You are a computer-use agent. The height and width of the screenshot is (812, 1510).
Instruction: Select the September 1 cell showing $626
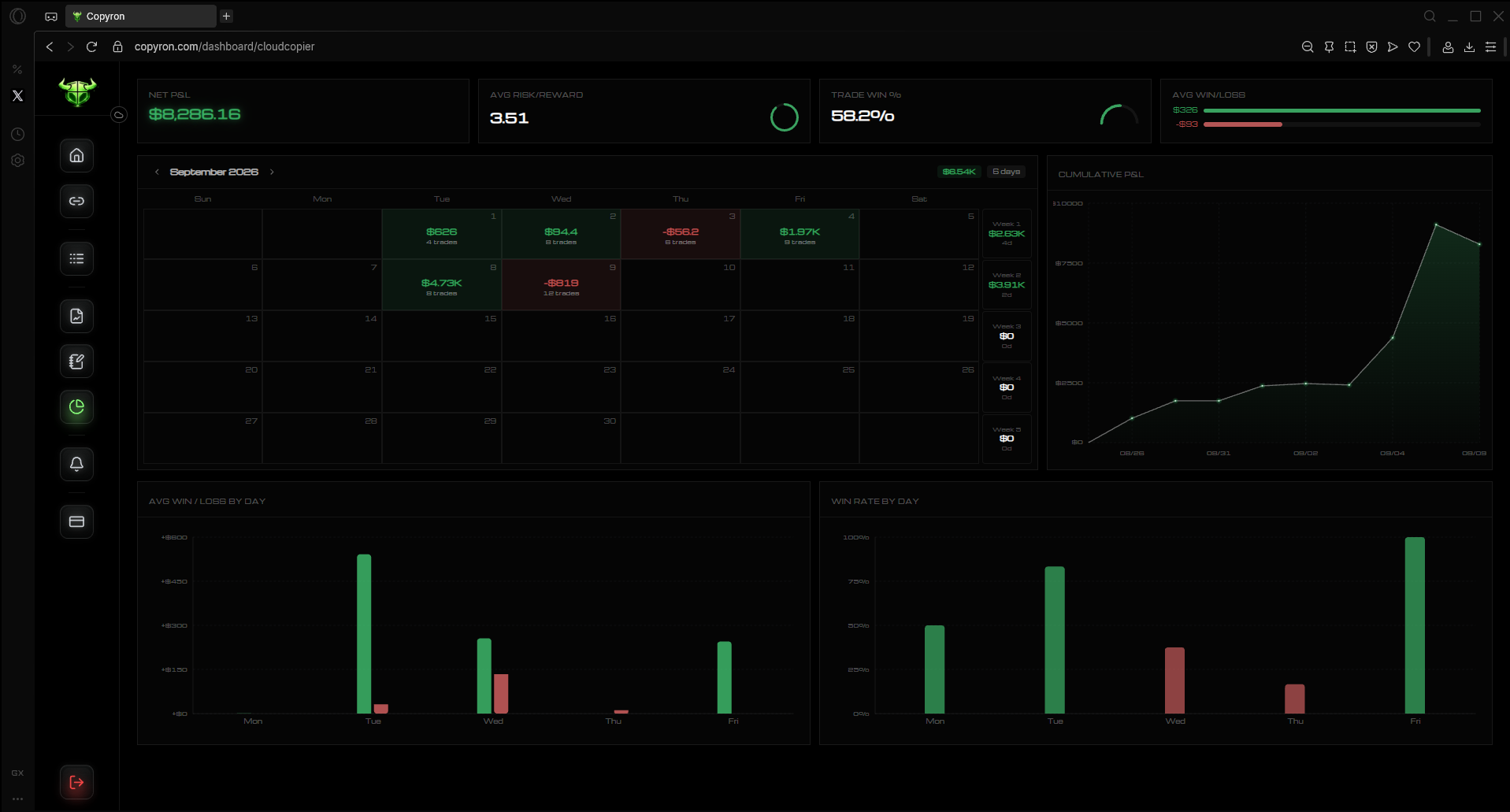tap(441, 234)
